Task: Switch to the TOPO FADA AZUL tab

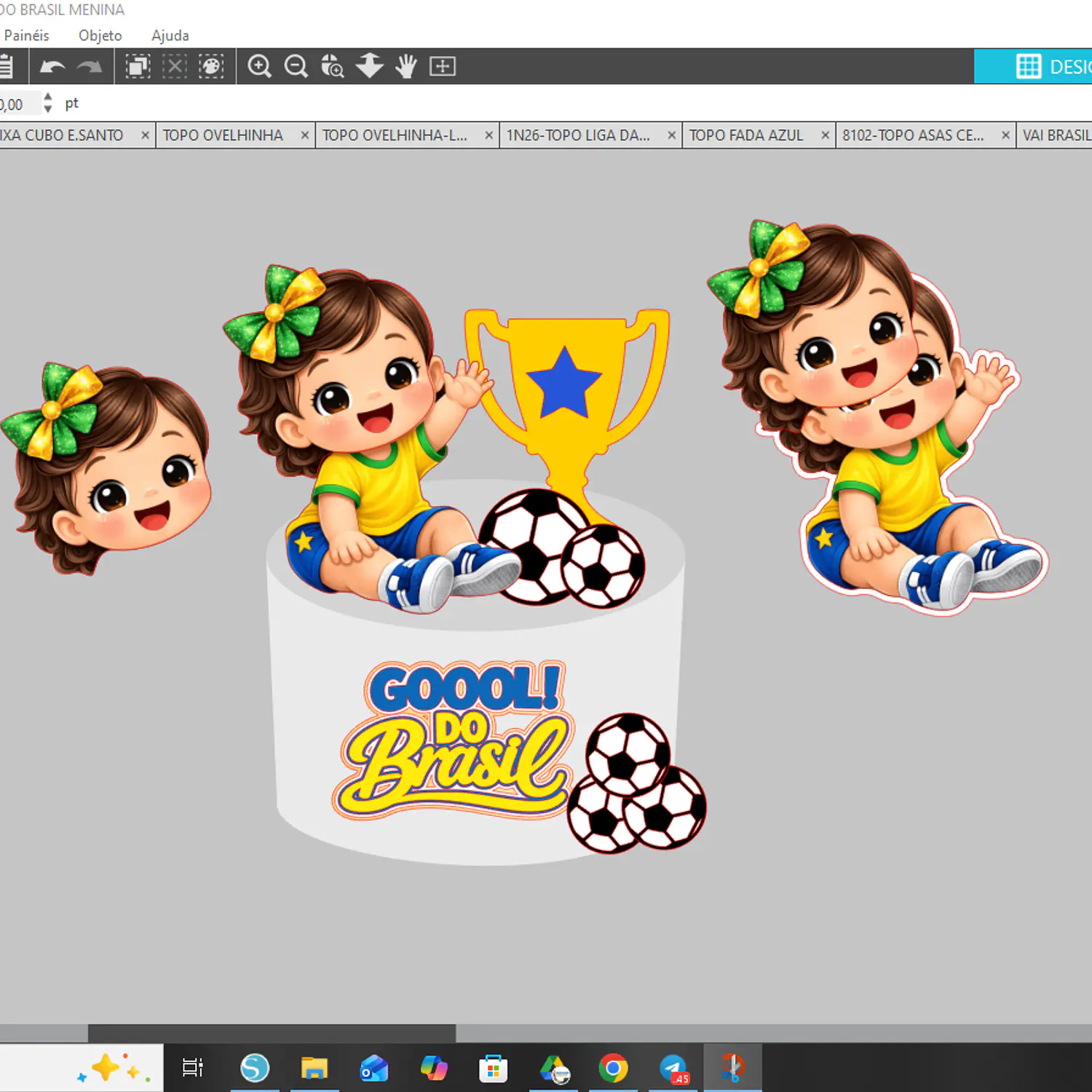Action: (746, 135)
